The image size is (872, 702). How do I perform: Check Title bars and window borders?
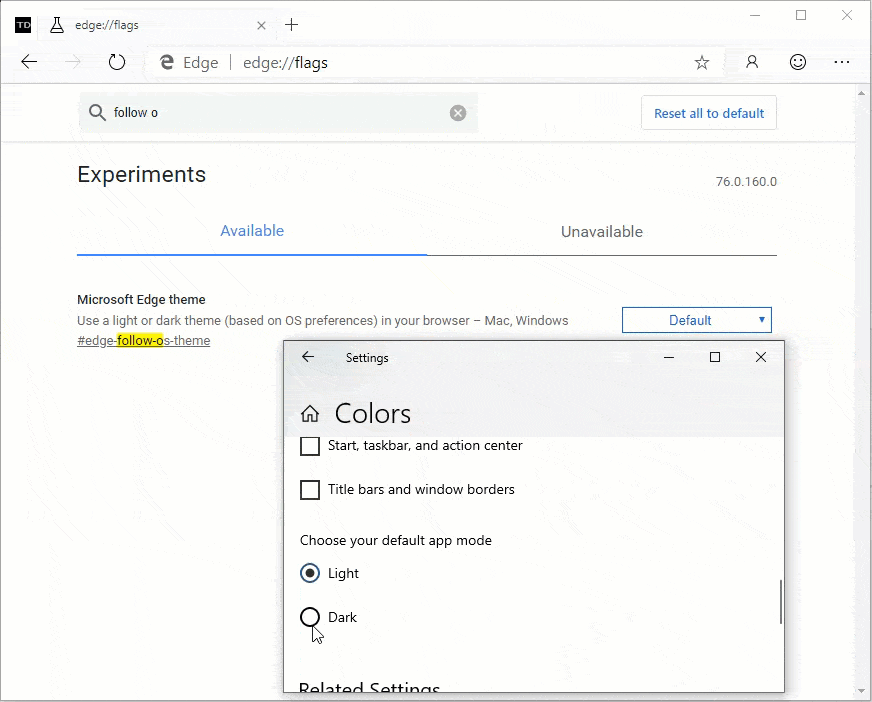click(x=310, y=489)
